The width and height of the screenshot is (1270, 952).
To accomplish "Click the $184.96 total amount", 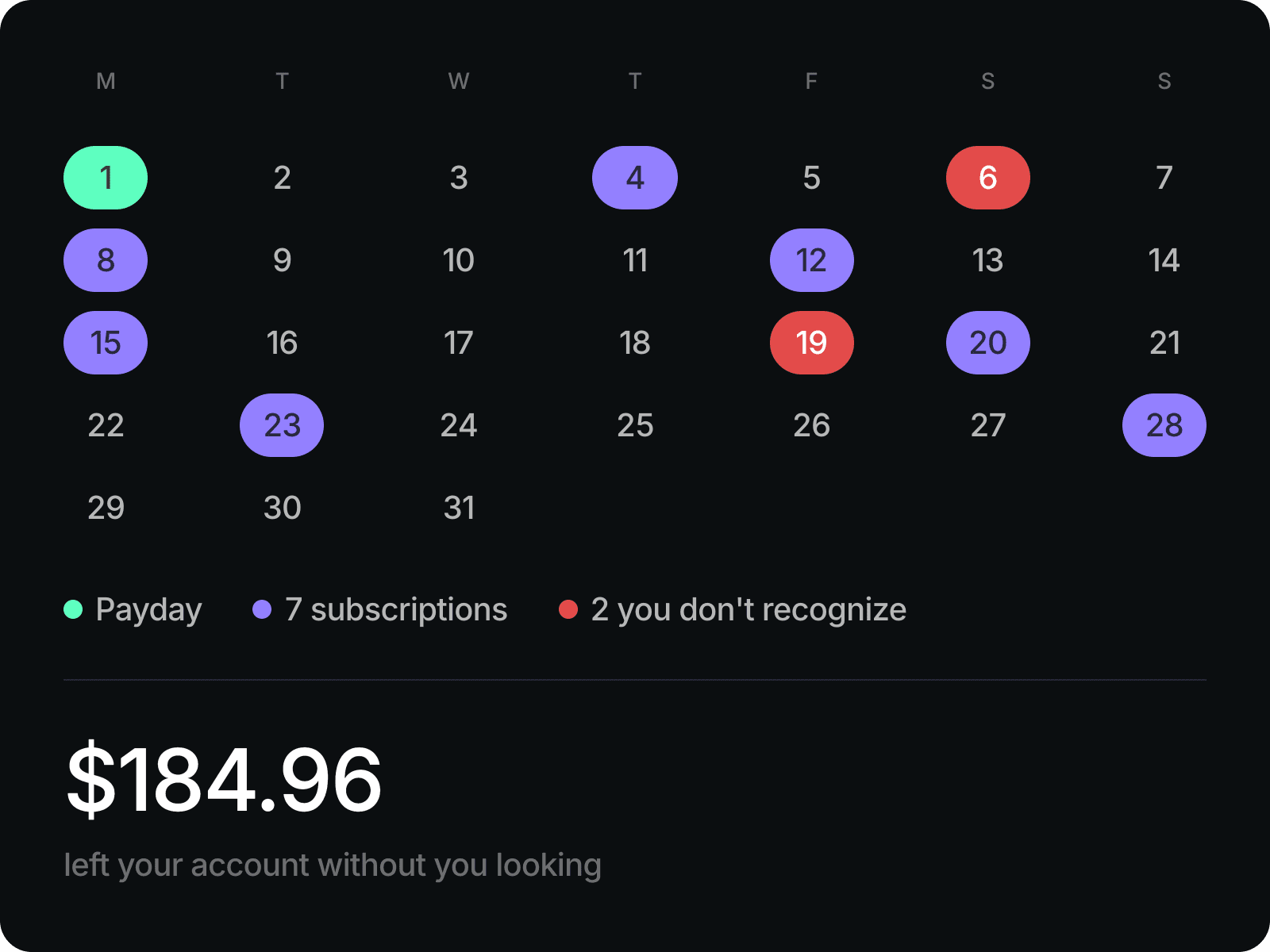I will pos(224,780).
